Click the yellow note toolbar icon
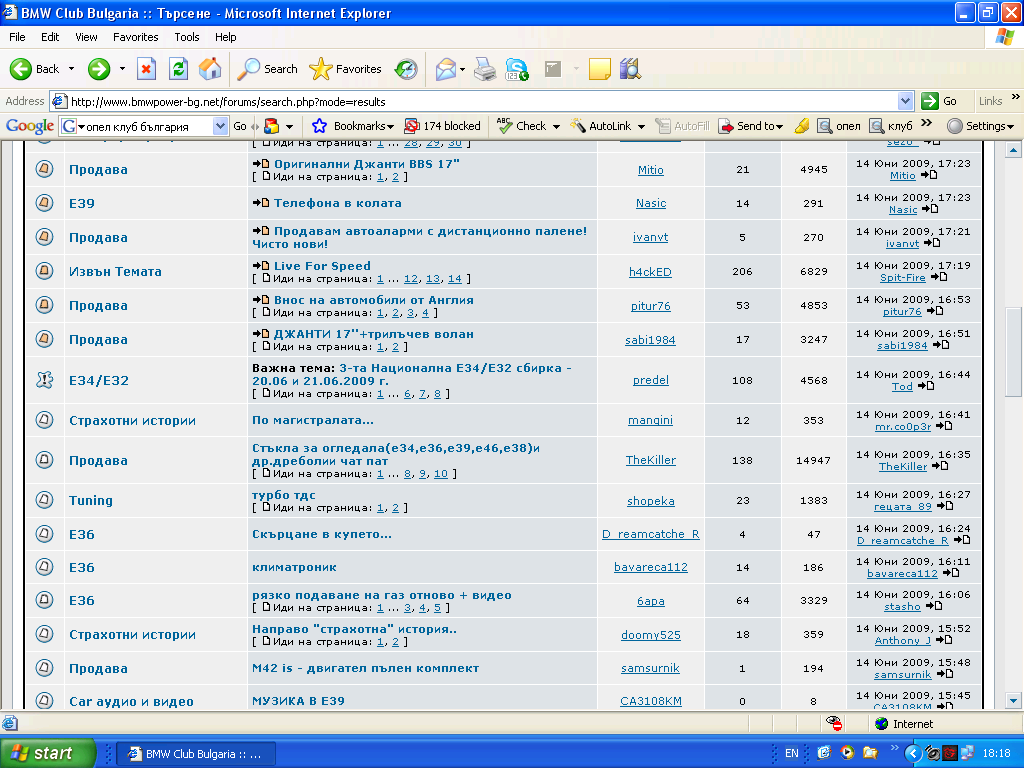The image size is (1024, 768). (x=600, y=69)
